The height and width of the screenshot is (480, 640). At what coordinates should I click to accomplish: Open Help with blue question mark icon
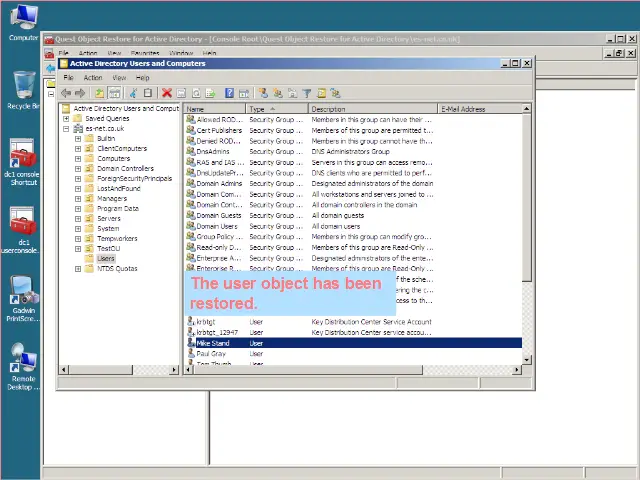point(229,93)
